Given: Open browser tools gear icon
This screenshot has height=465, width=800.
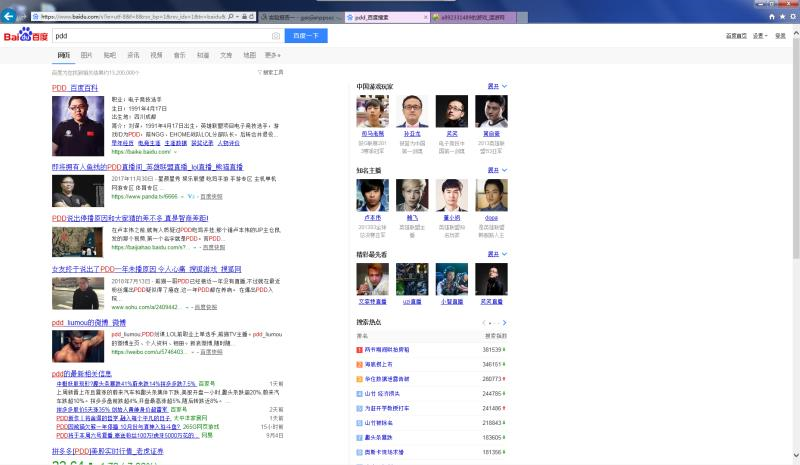Looking at the screenshot, I should [x=793, y=17].
